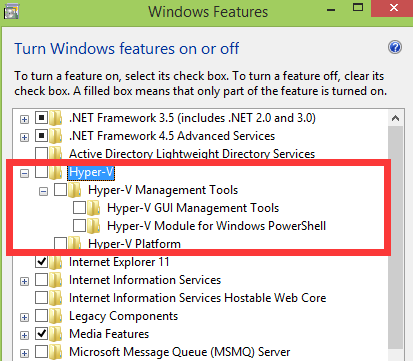Click the .NET Framework 4.5 folder icon
This screenshot has width=413, height=361.
coord(56,136)
